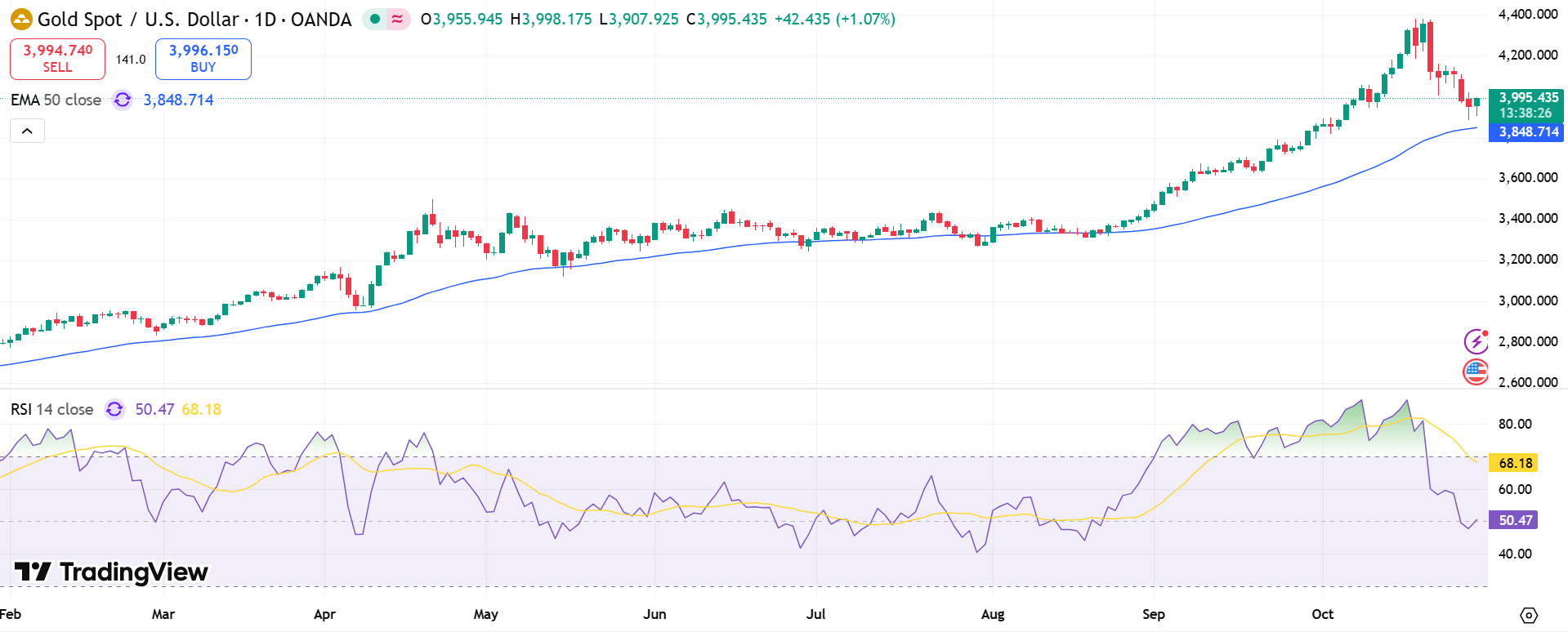The height and width of the screenshot is (632, 1568).
Task: Click the spread value 141.0
Action: click(131, 60)
